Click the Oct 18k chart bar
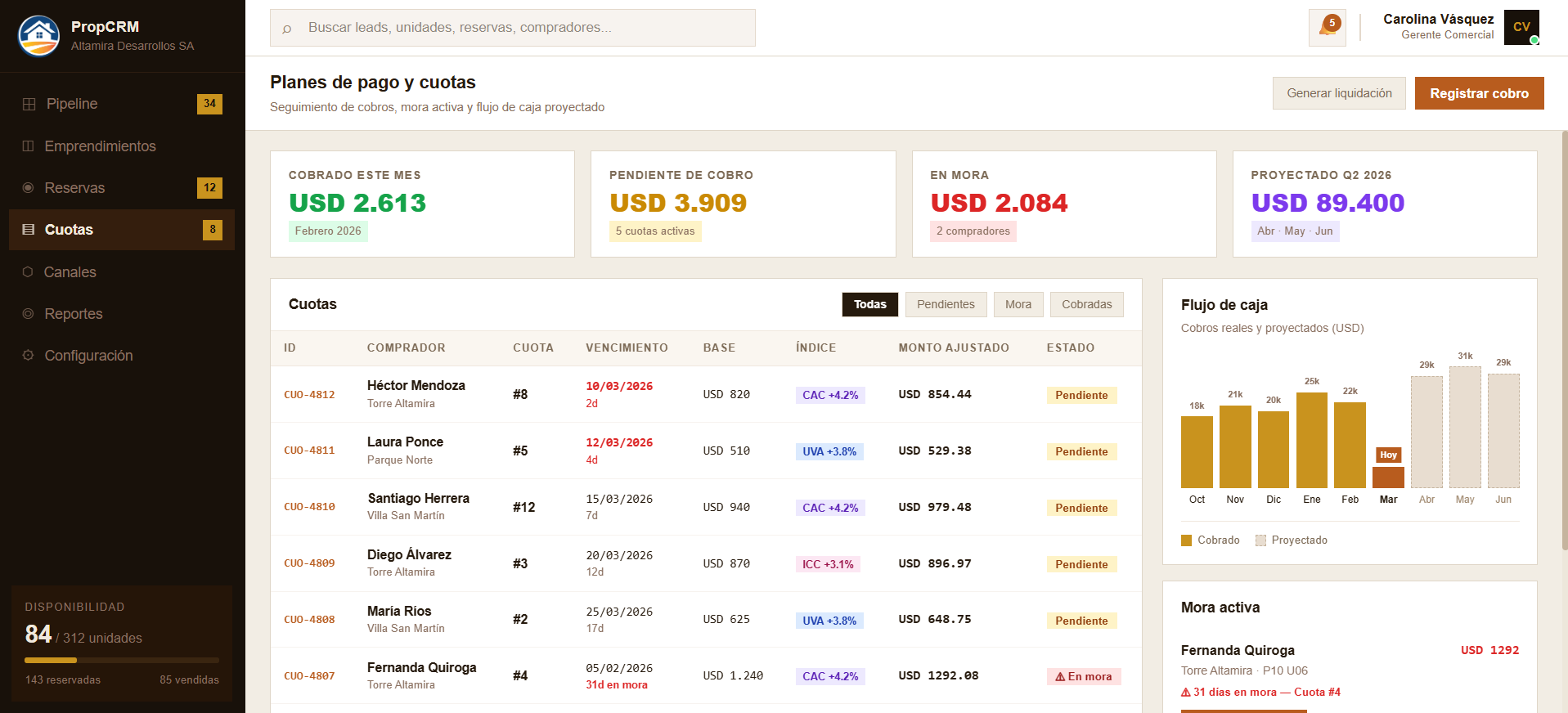 coord(1197,452)
